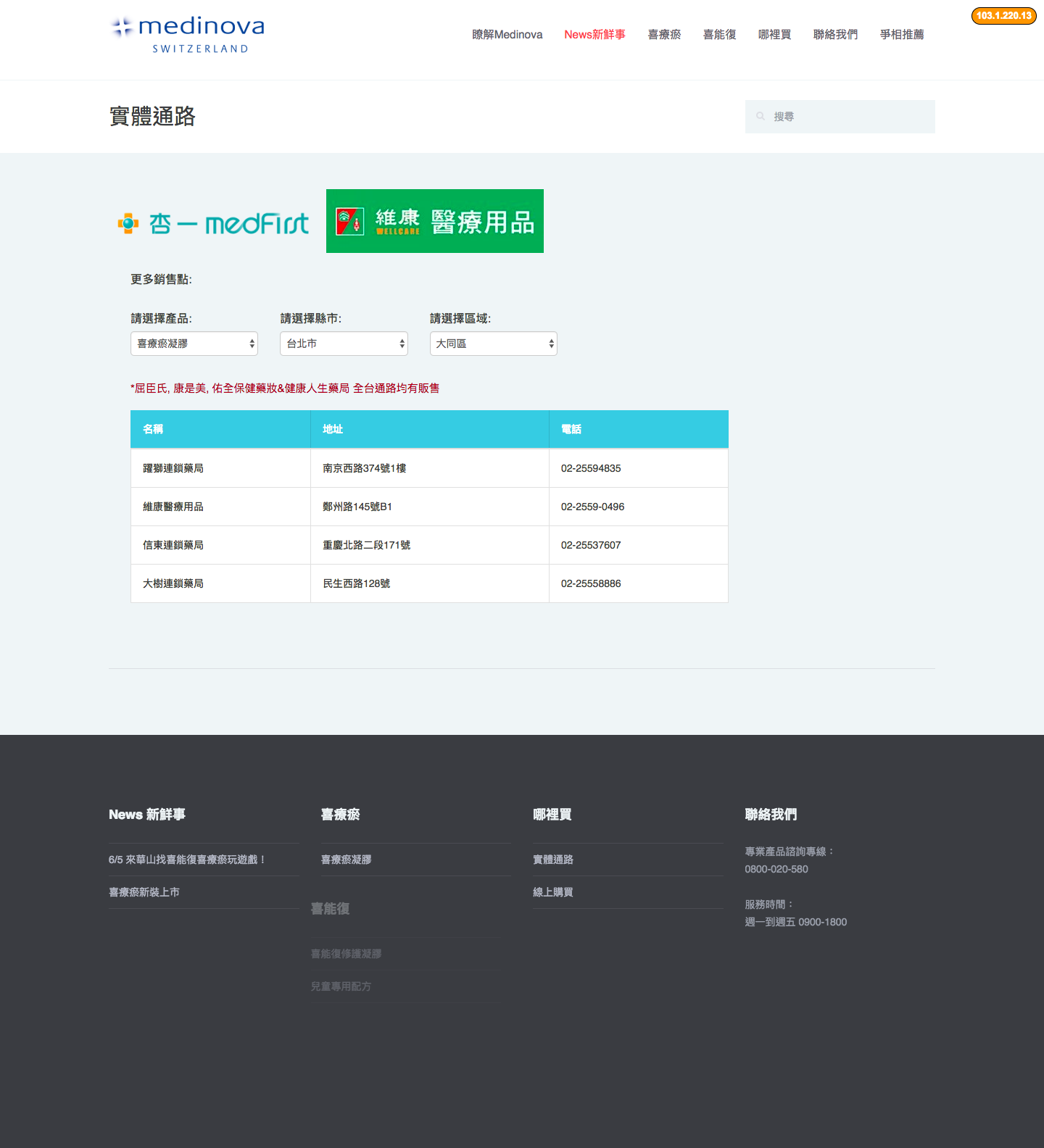Focus the 搜尋 search field

point(848,117)
